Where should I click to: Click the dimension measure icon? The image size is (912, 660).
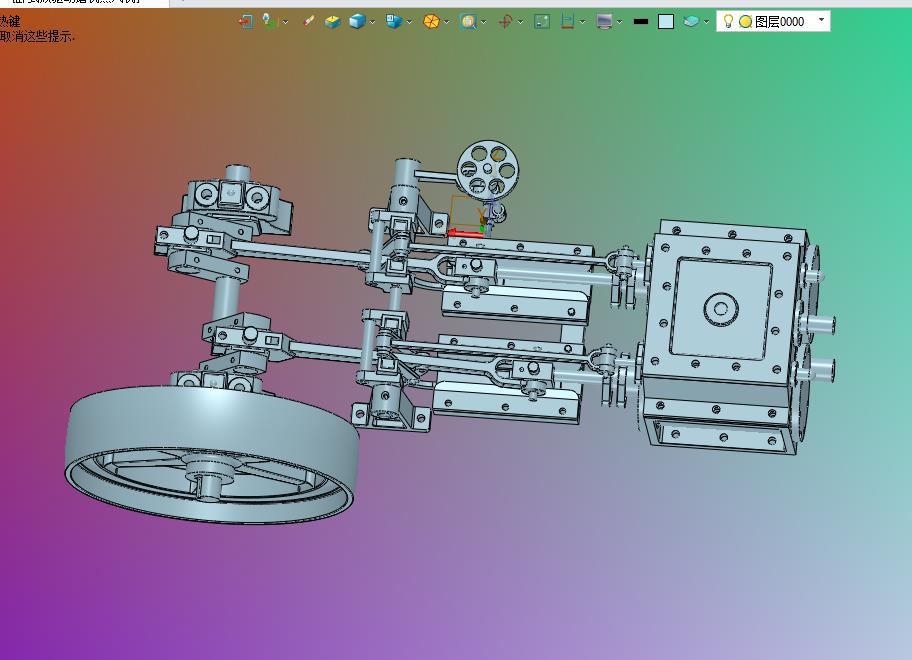pyautogui.click(x=567, y=22)
